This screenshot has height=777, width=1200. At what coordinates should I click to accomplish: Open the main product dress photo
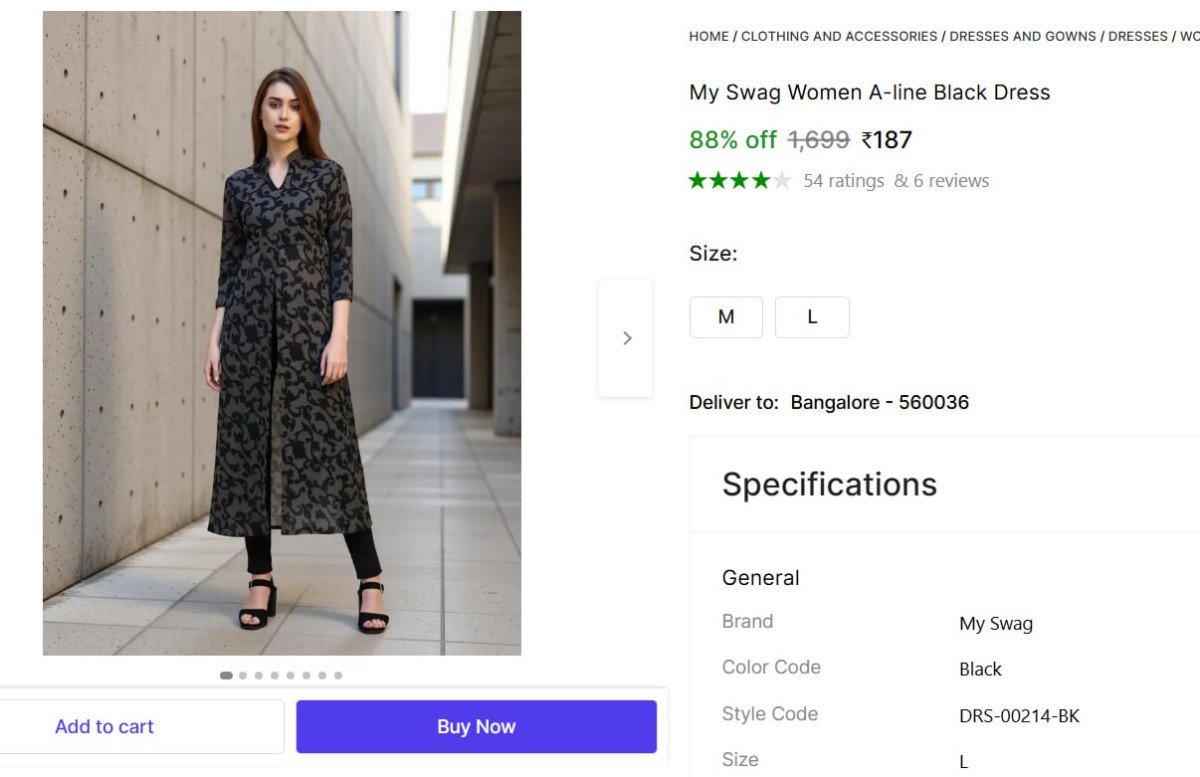[282, 333]
